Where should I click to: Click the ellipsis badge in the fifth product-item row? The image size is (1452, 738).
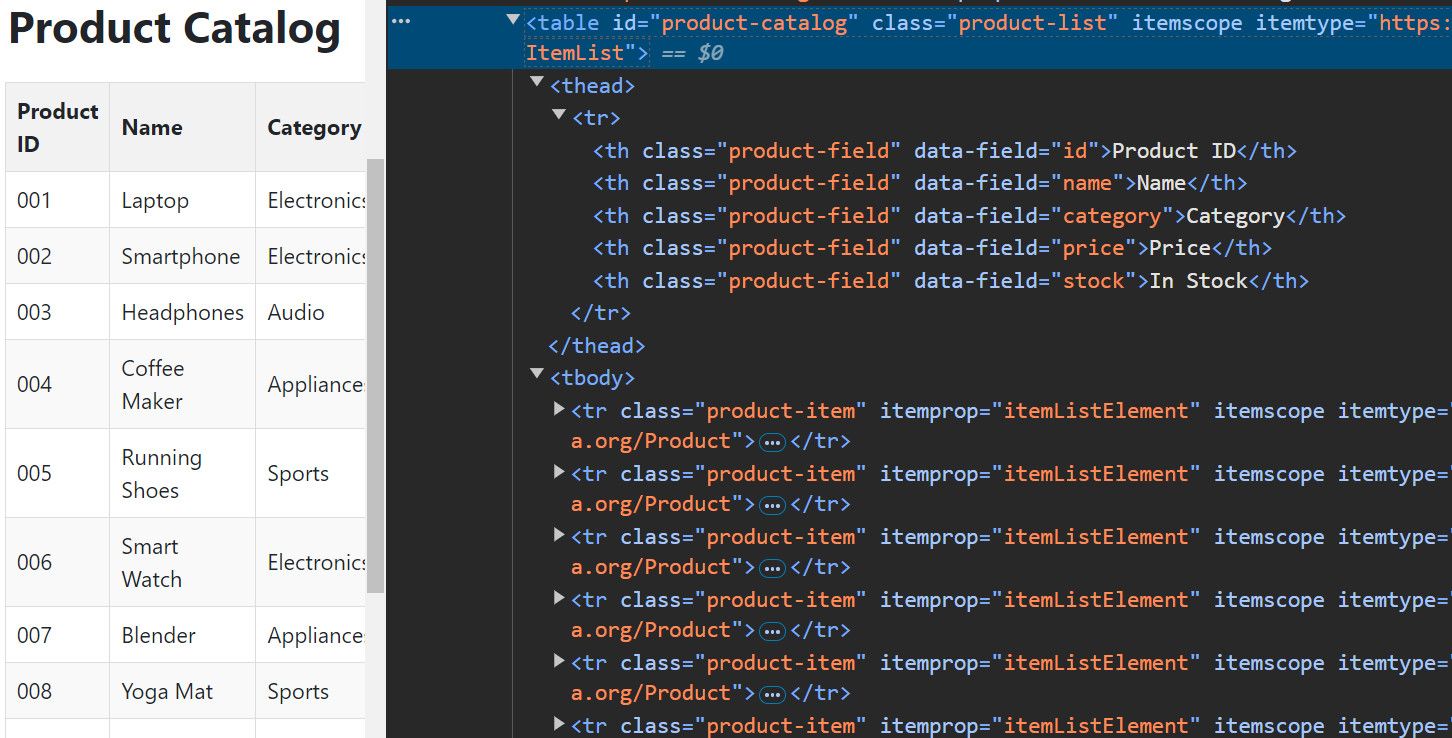point(772,694)
